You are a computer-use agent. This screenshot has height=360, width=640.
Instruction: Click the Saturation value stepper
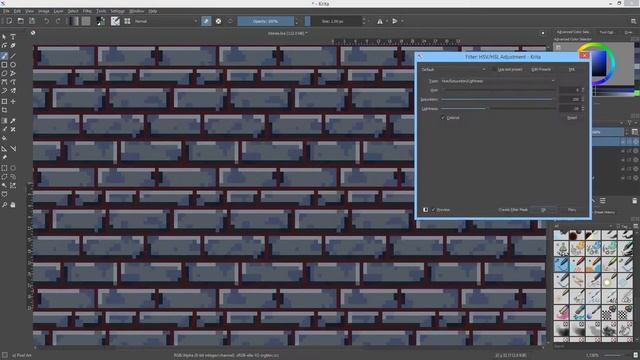pos(583,100)
